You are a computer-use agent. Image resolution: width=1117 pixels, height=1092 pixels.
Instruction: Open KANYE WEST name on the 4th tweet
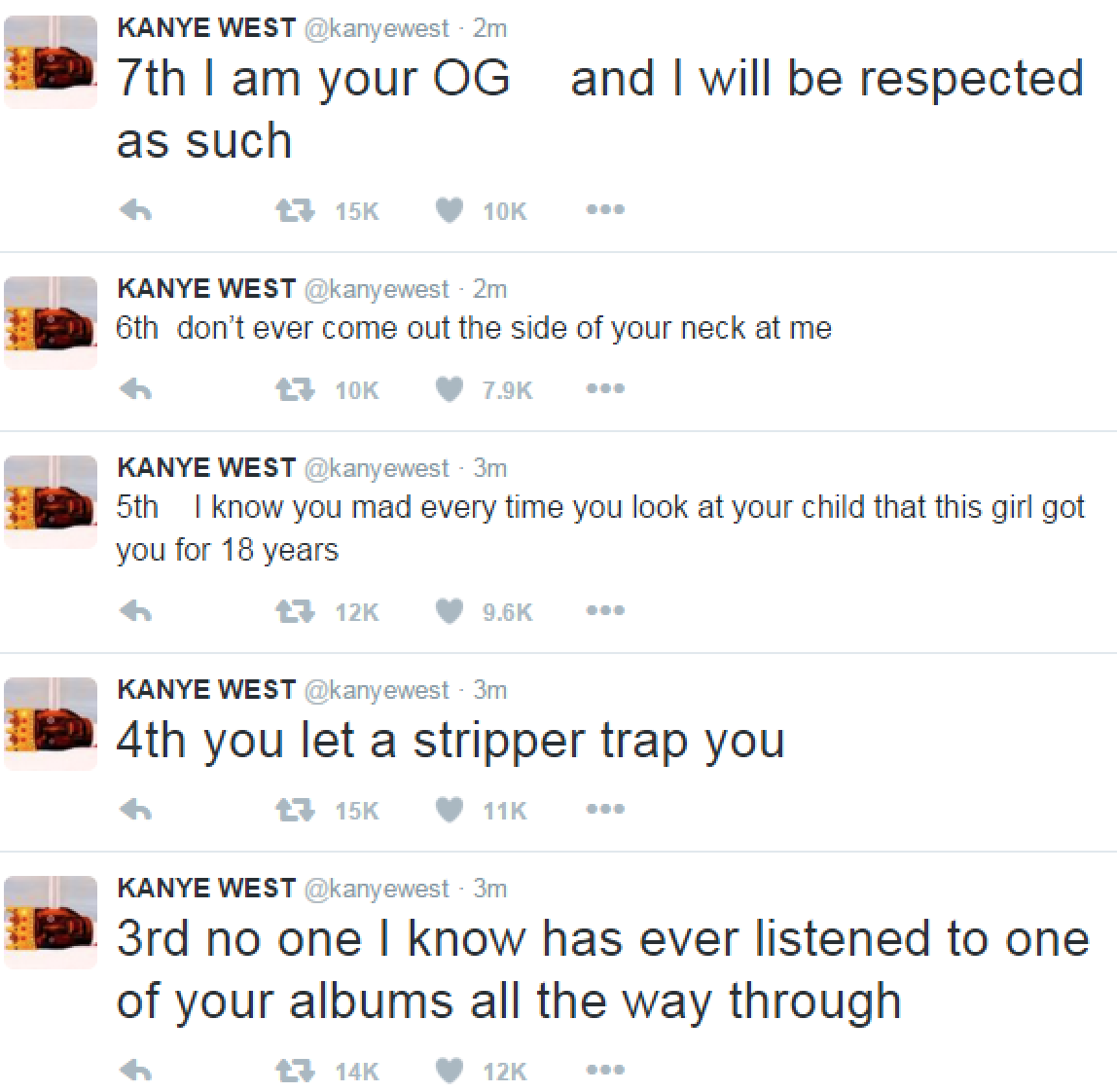pos(206,689)
